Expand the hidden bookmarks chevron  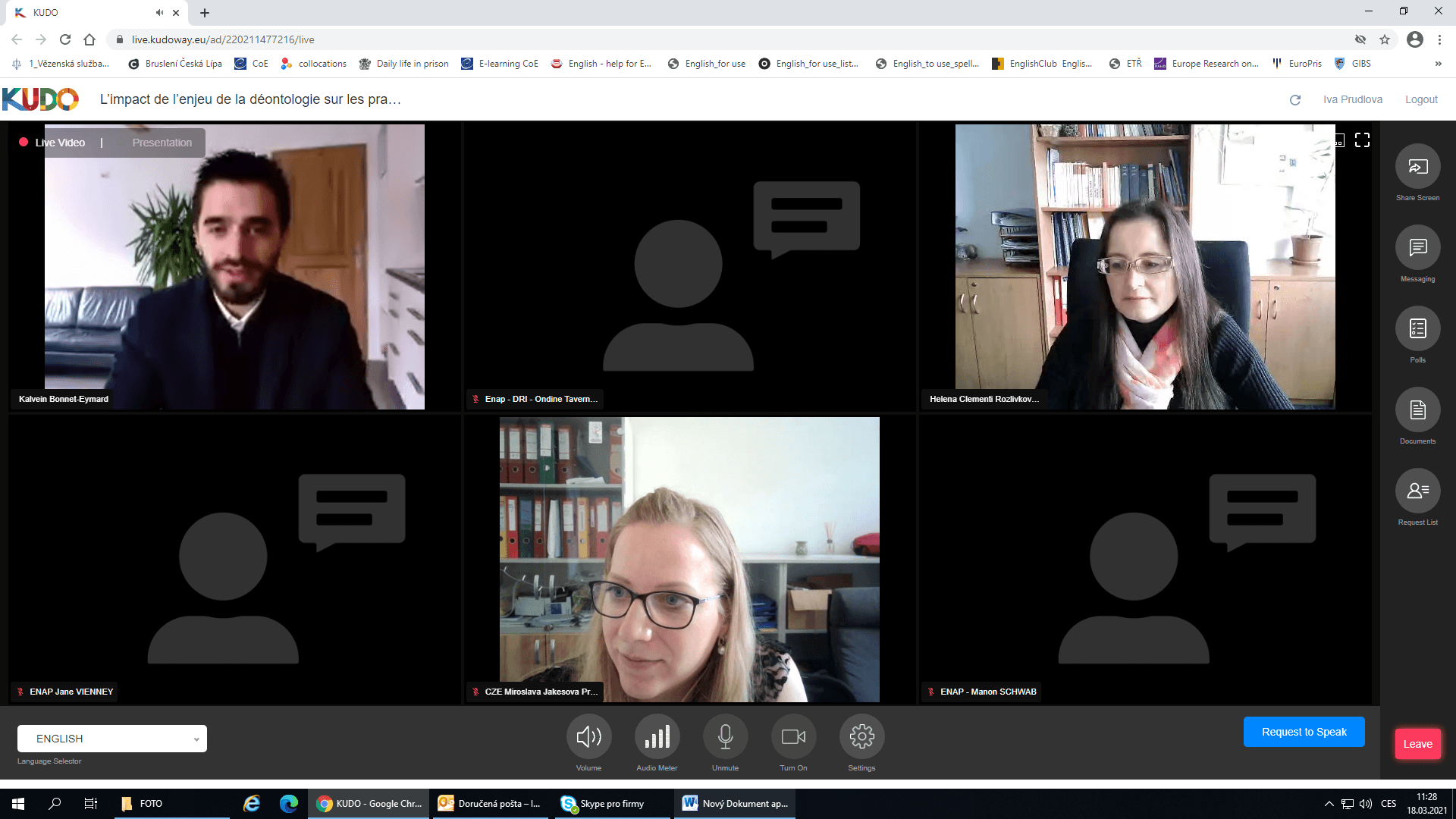click(1438, 64)
